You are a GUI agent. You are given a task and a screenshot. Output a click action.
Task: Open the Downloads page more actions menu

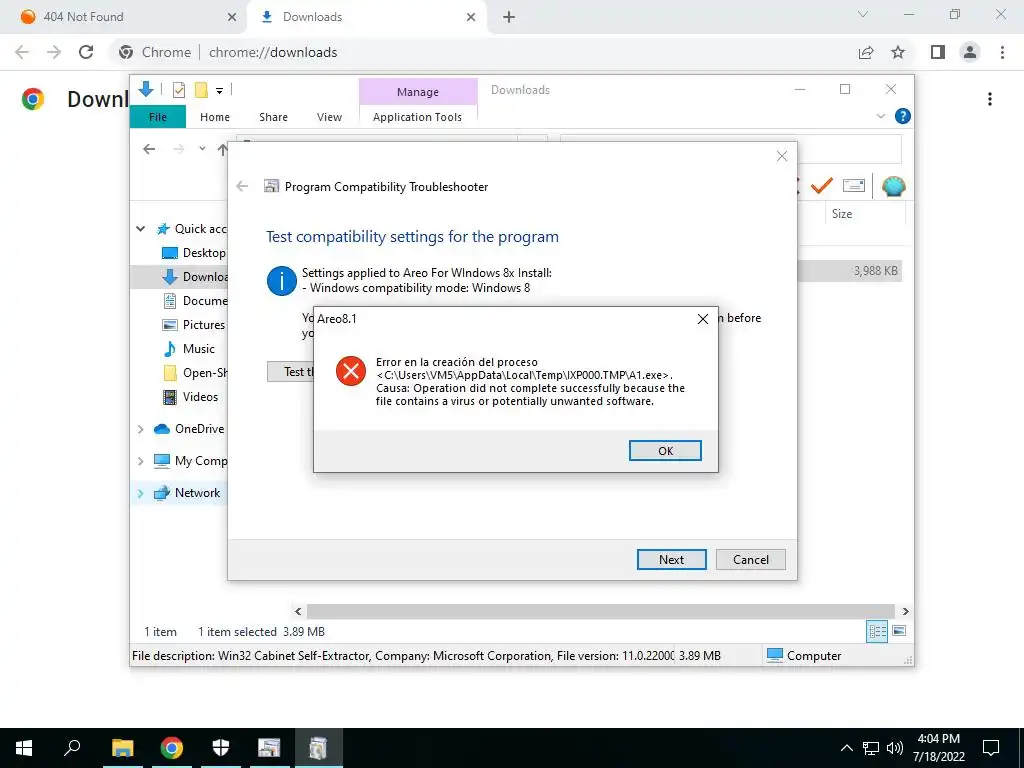click(x=990, y=99)
